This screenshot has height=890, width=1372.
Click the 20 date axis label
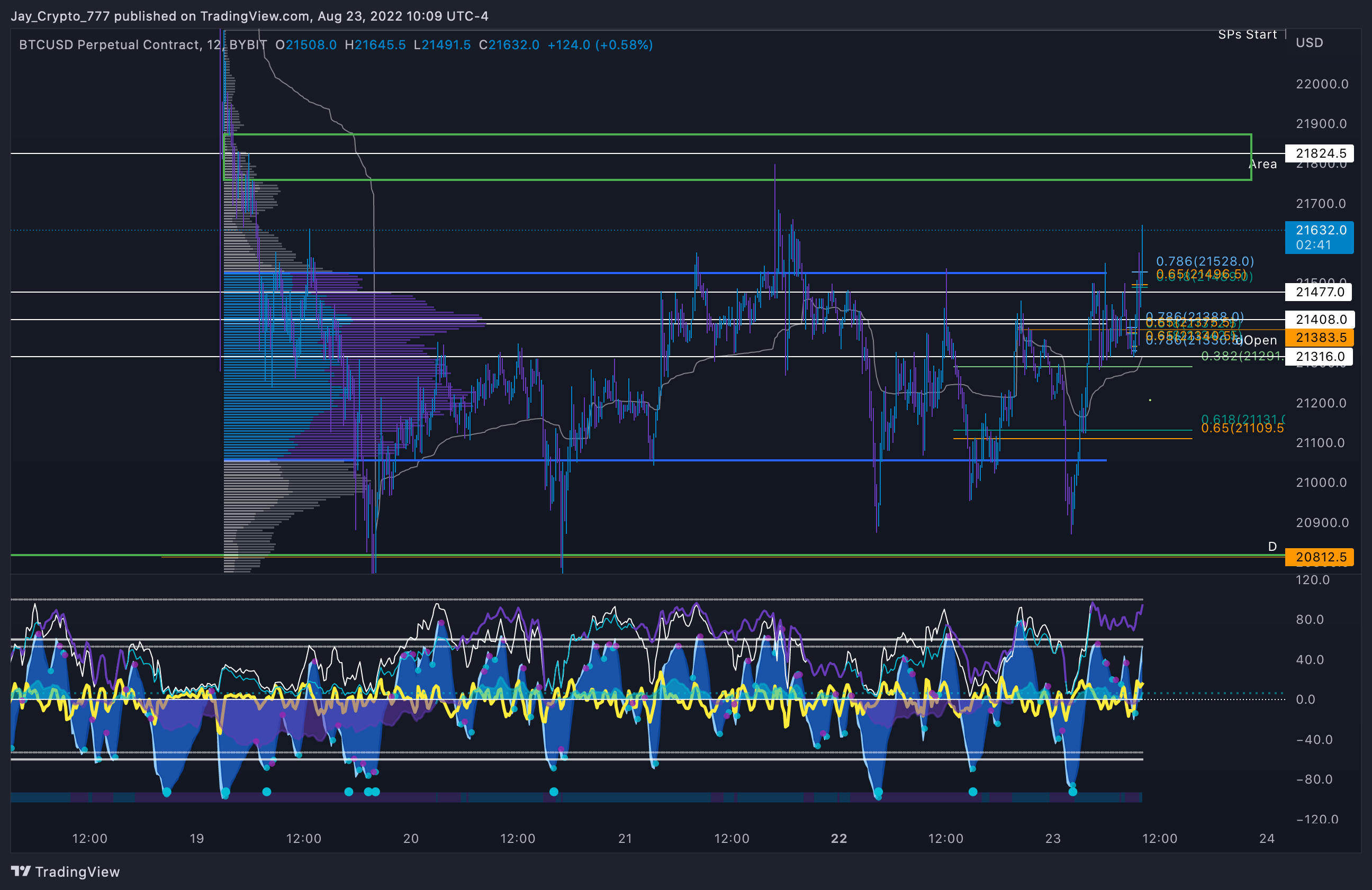[x=411, y=839]
